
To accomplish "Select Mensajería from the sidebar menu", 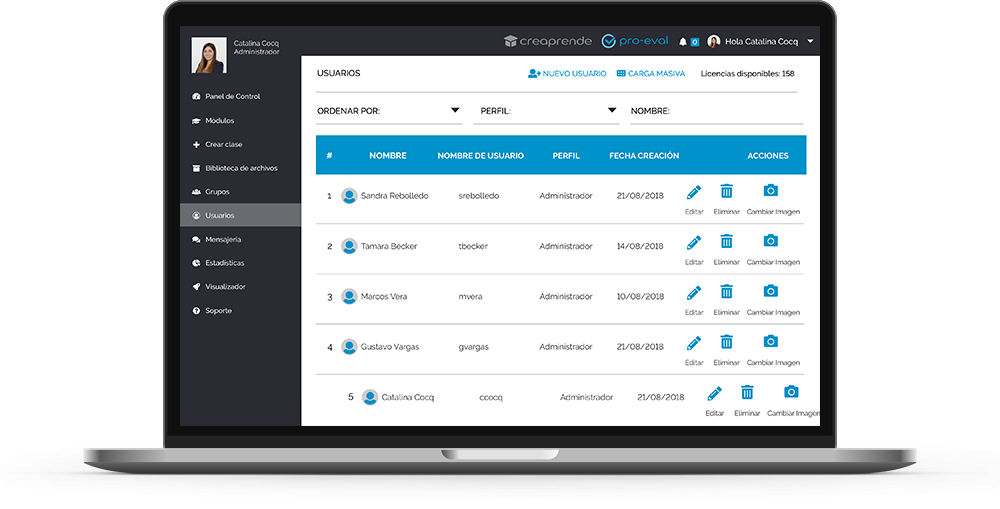I will (222, 240).
